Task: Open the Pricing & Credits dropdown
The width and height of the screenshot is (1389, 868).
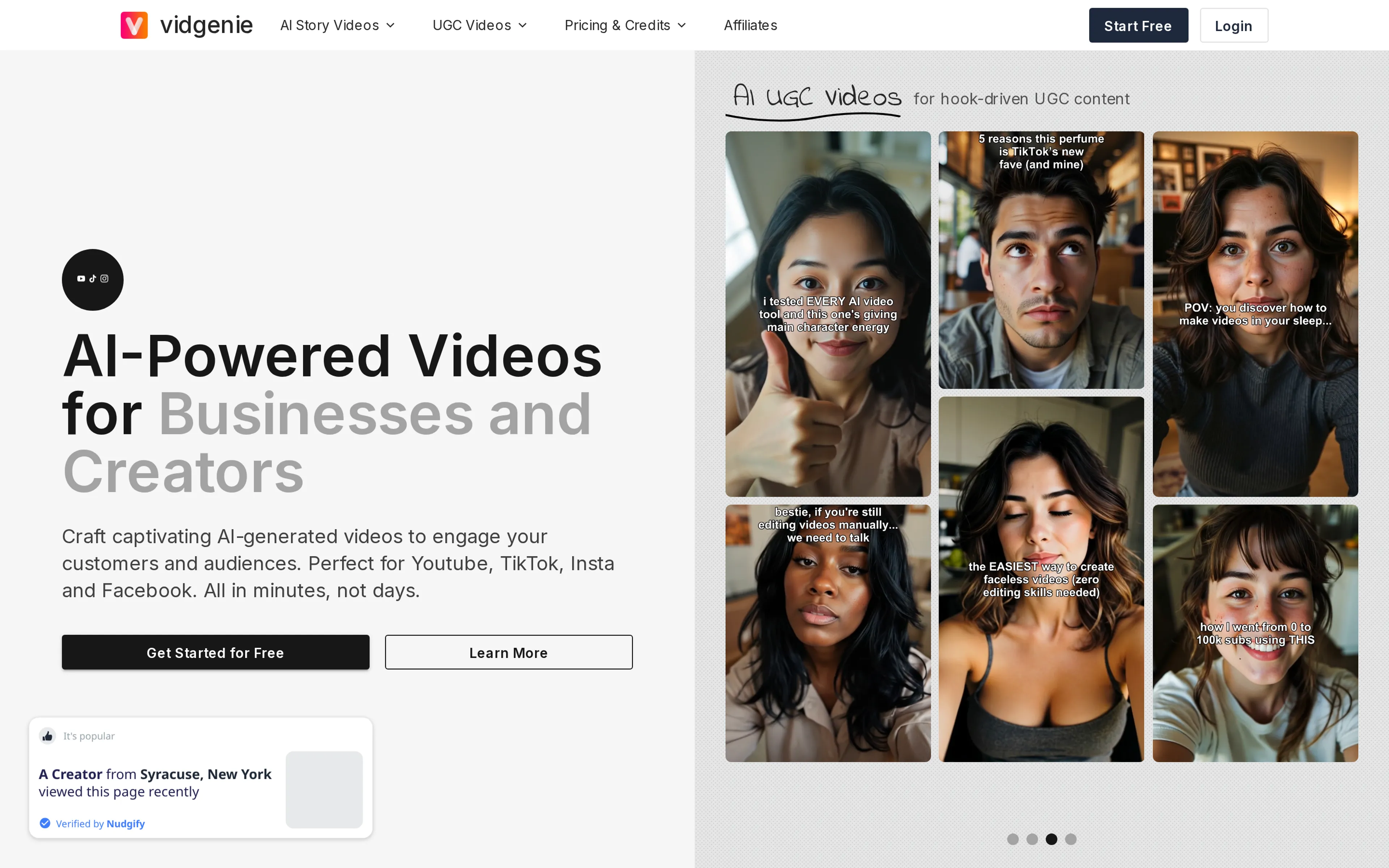Action: [625, 25]
